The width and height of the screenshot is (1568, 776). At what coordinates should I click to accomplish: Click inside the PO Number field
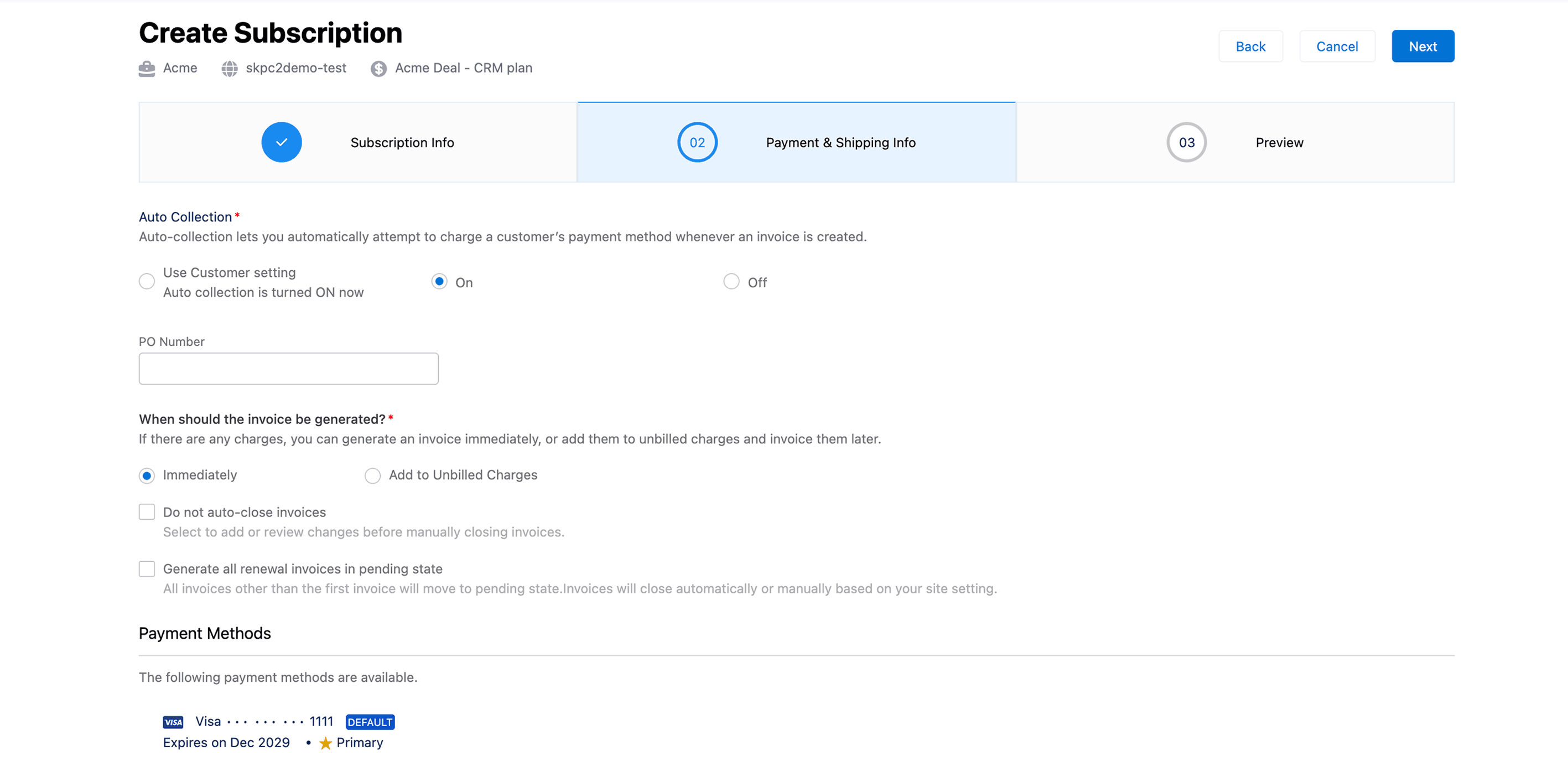pyautogui.click(x=288, y=369)
